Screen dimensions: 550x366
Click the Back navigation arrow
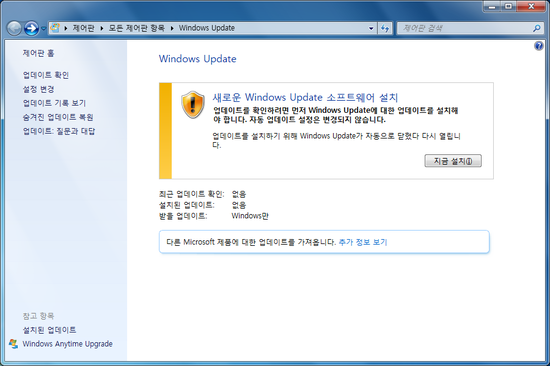click(x=14, y=28)
